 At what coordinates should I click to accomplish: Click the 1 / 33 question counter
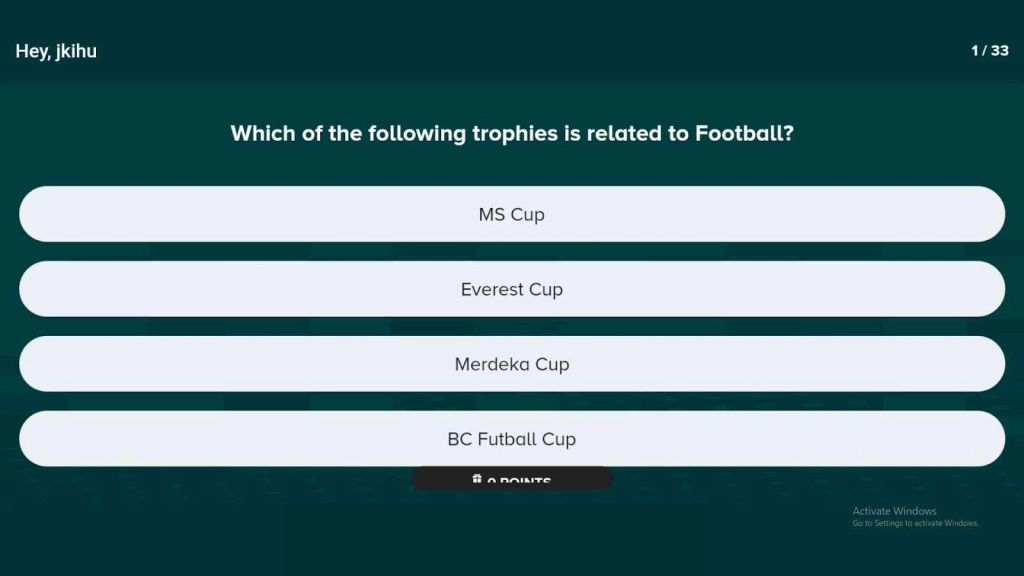pyautogui.click(x=989, y=50)
